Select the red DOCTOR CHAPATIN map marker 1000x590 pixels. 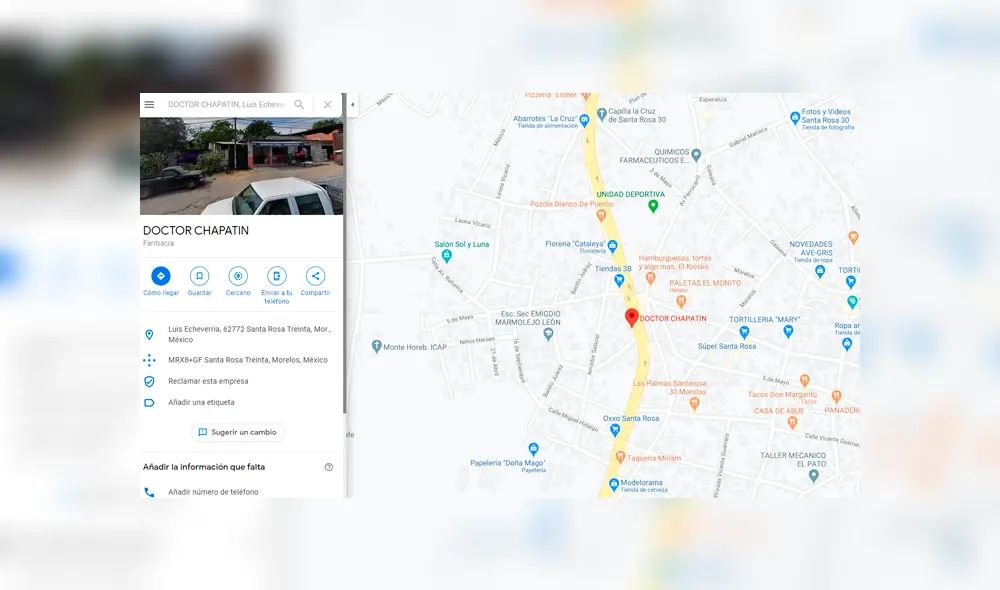(x=631, y=315)
